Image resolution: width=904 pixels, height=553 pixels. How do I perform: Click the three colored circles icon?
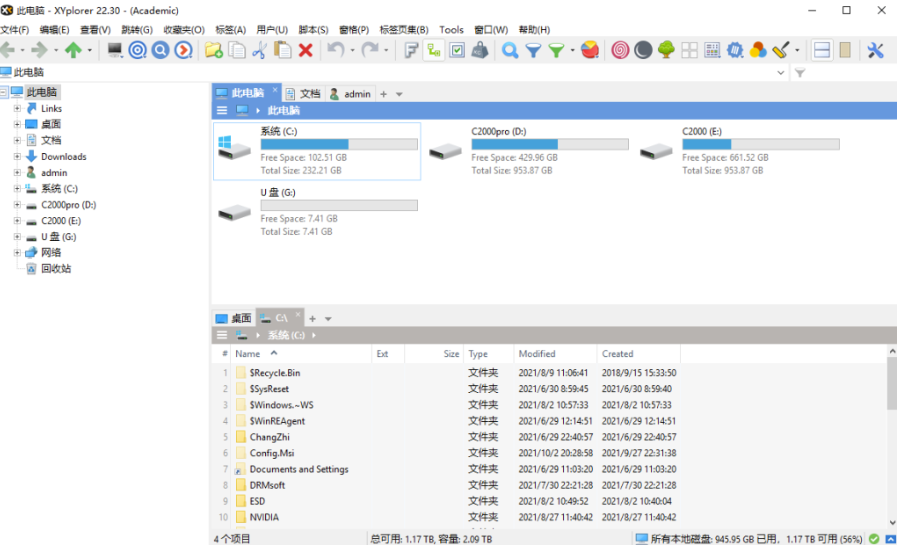pyautogui.click(x=758, y=50)
